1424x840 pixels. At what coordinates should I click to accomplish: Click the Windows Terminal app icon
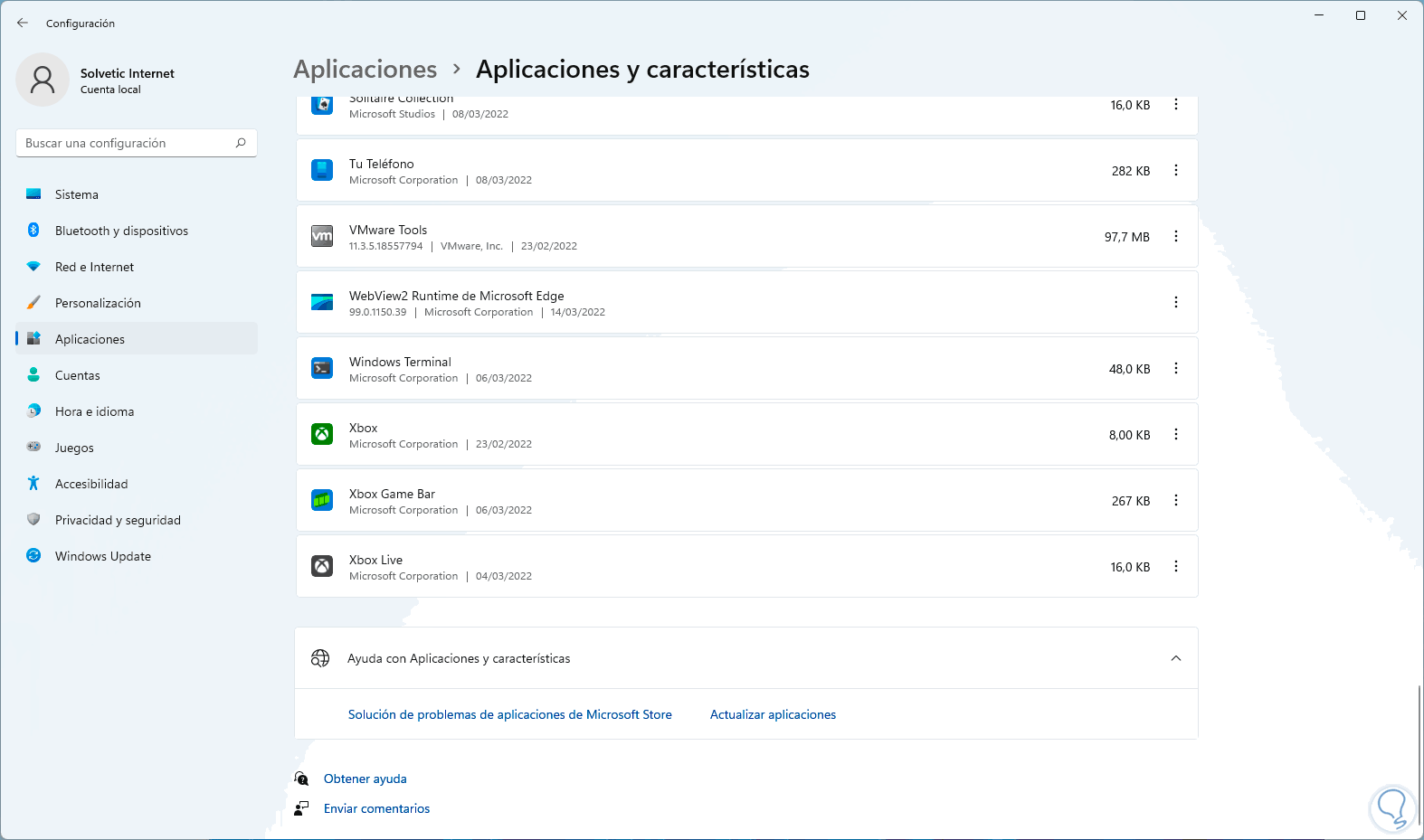pos(322,368)
